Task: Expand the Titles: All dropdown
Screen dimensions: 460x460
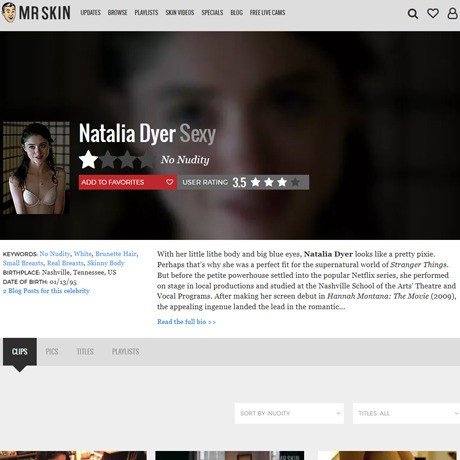Action: point(406,413)
